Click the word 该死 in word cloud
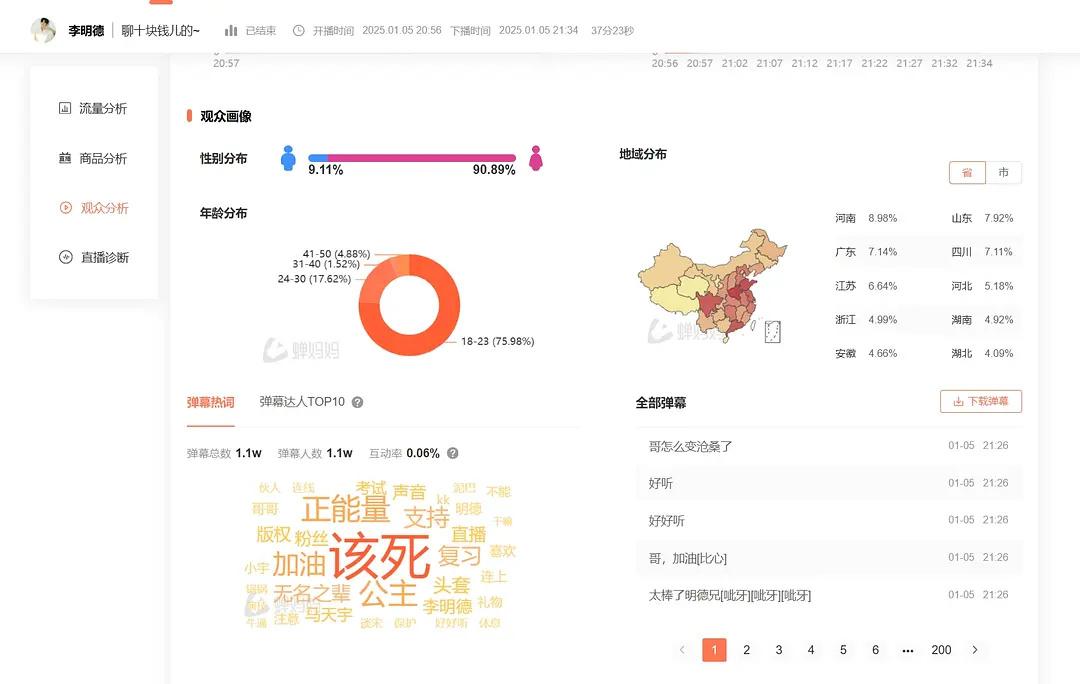 [380, 557]
